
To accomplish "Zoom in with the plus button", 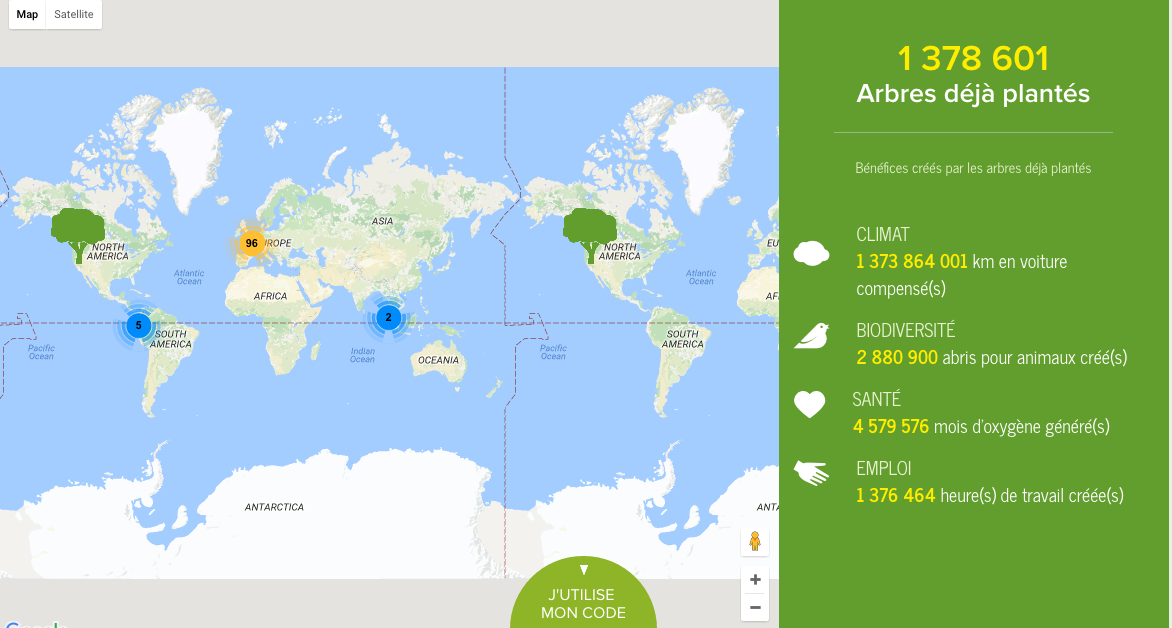I will (755, 580).
